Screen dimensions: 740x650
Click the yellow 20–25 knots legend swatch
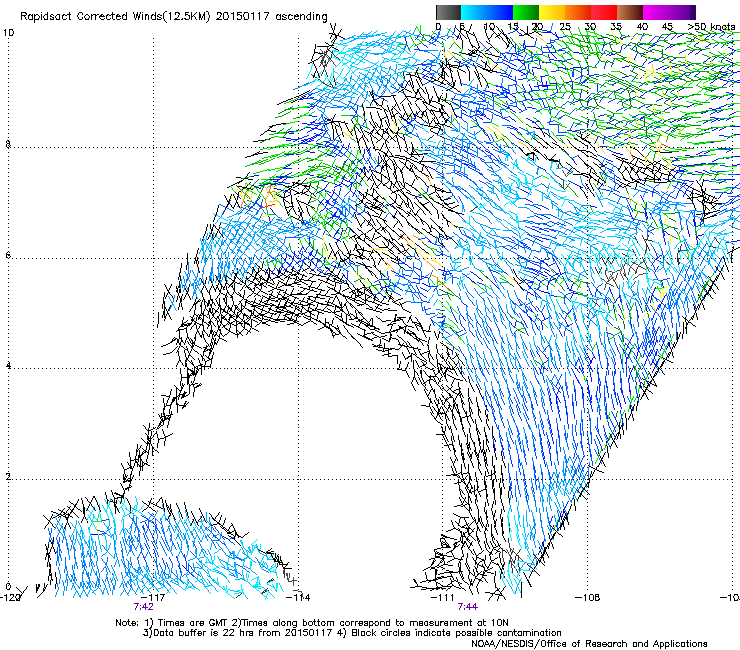(552, 12)
